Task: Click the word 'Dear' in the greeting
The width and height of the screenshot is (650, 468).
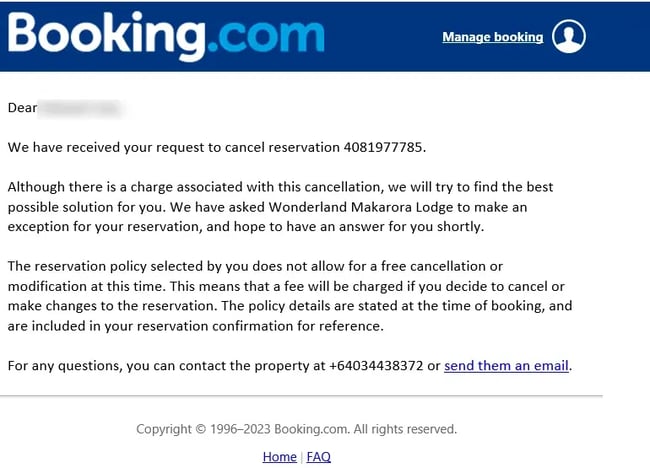Action: [22, 107]
